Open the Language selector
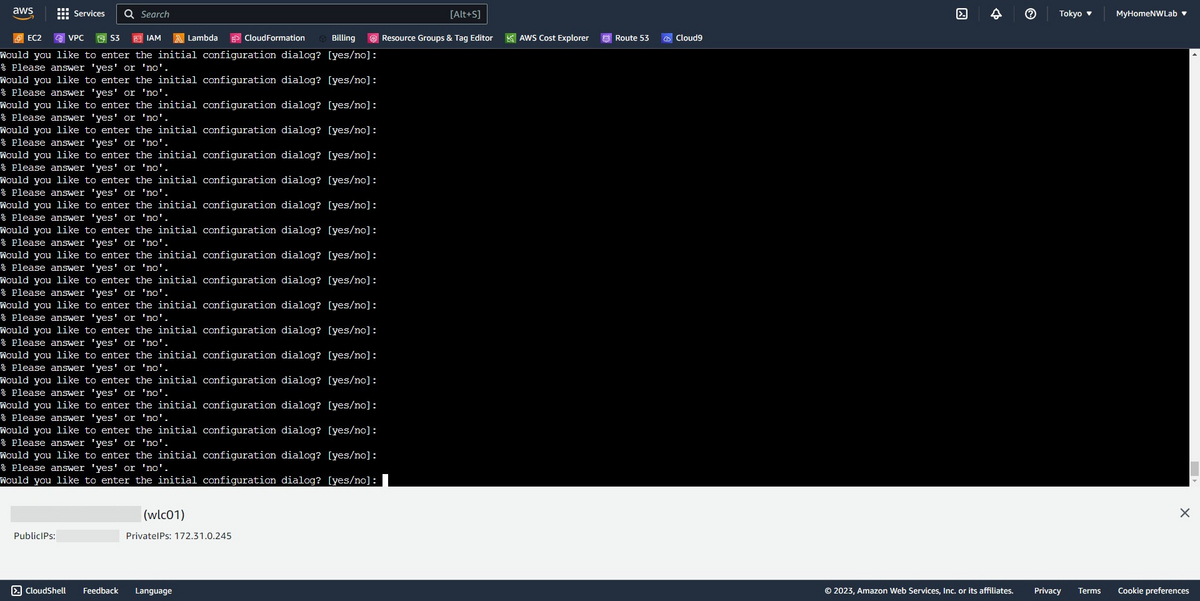The width and height of the screenshot is (1200, 601). coord(153,591)
